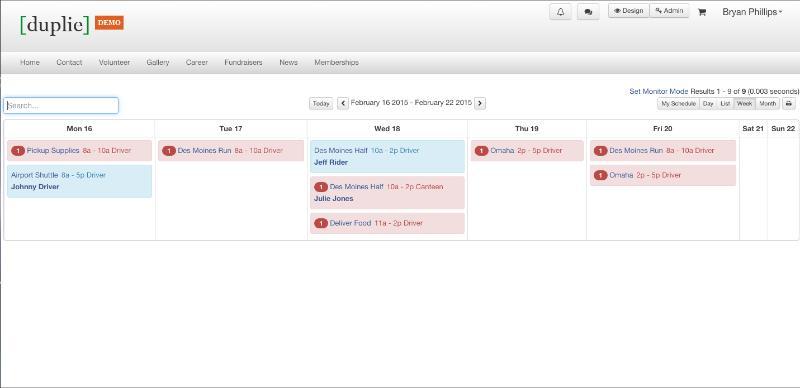800x388 pixels.
Task: Click the print schedule icon
Action: [789, 104]
